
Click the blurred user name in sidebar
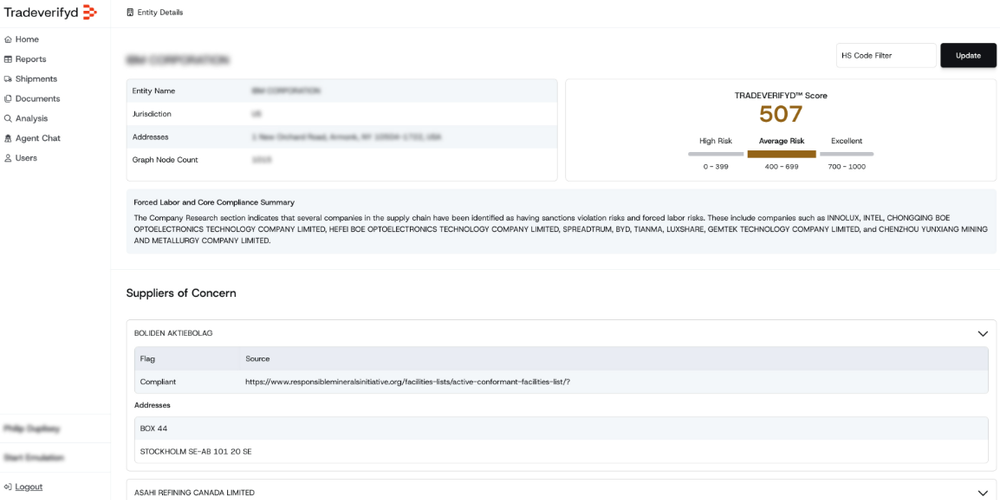[32, 429]
